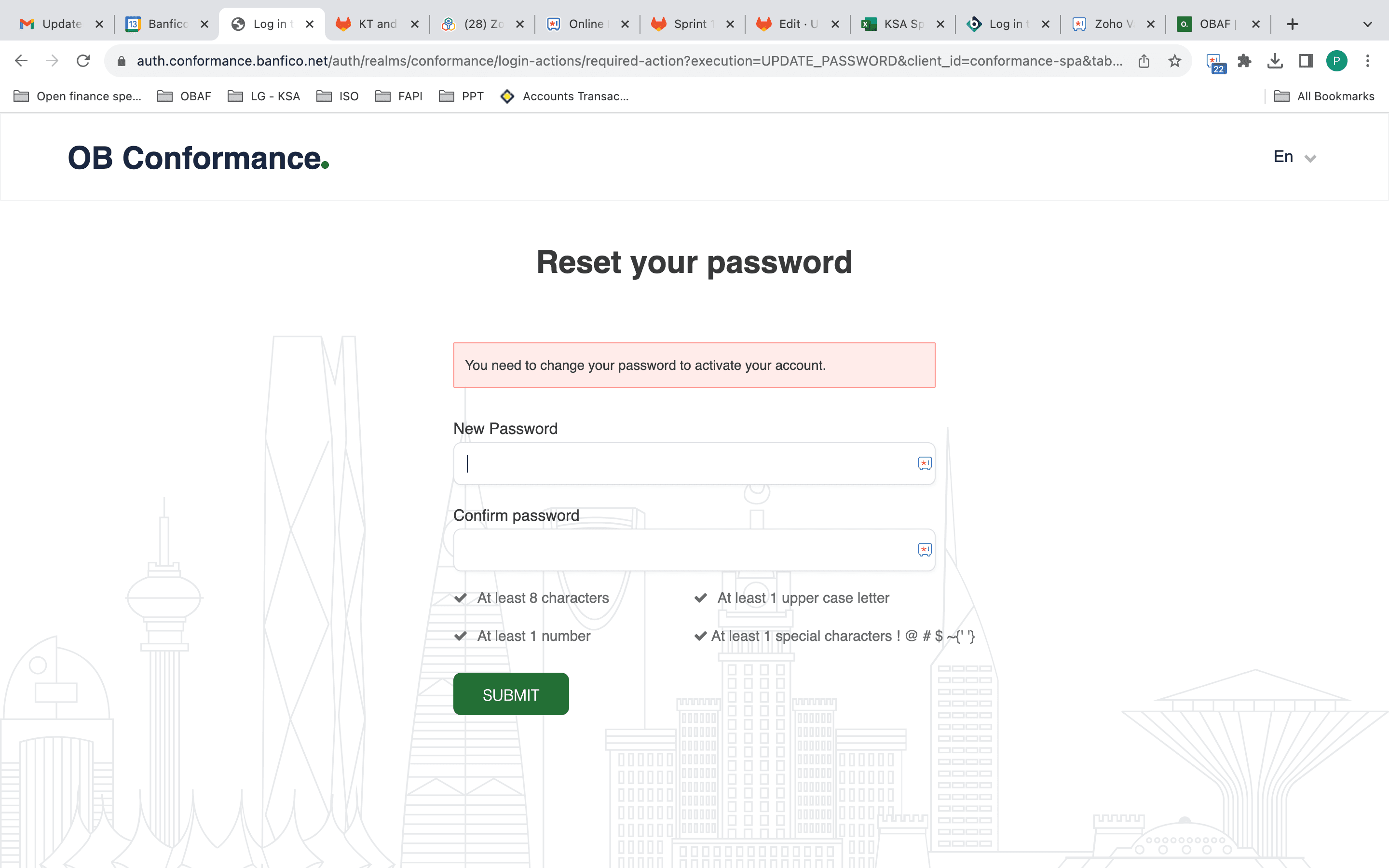The height and width of the screenshot is (868, 1389).
Task: Submit the new password
Action: [x=511, y=694]
